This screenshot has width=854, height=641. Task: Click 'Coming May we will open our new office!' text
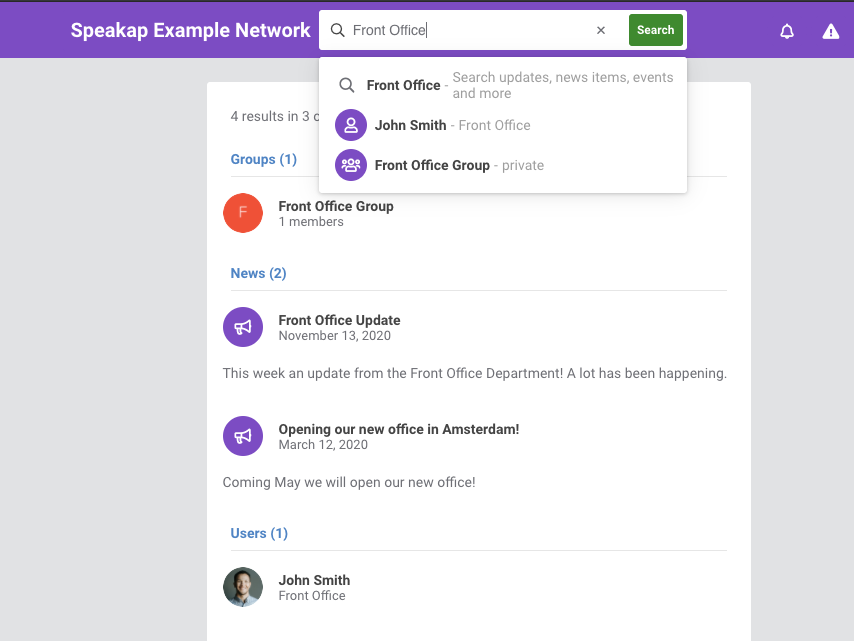(x=349, y=482)
